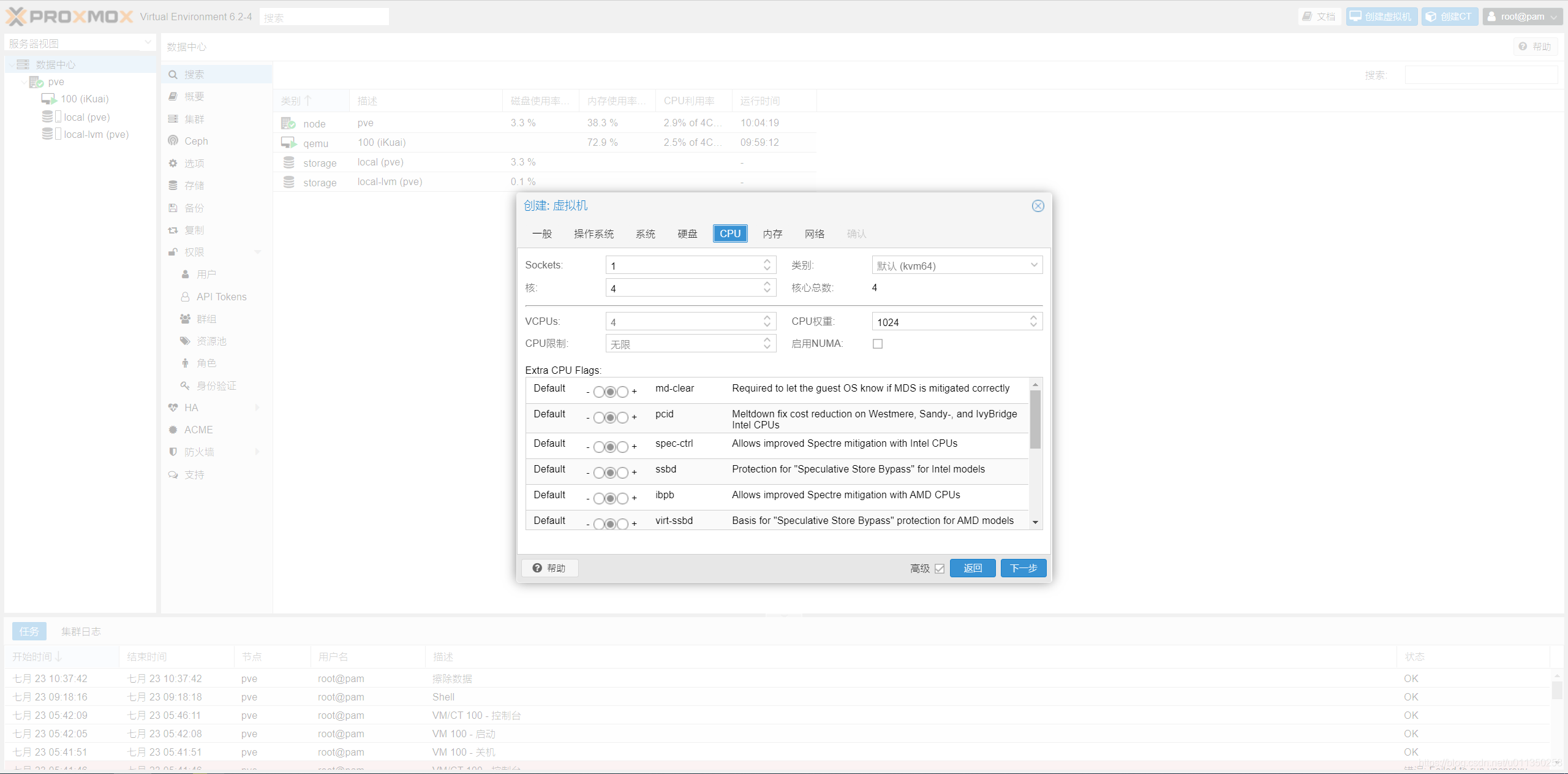Click the blue next step button
The height and width of the screenshot is (774, 1568).
pyautogui.click(x=1023, y=569)
